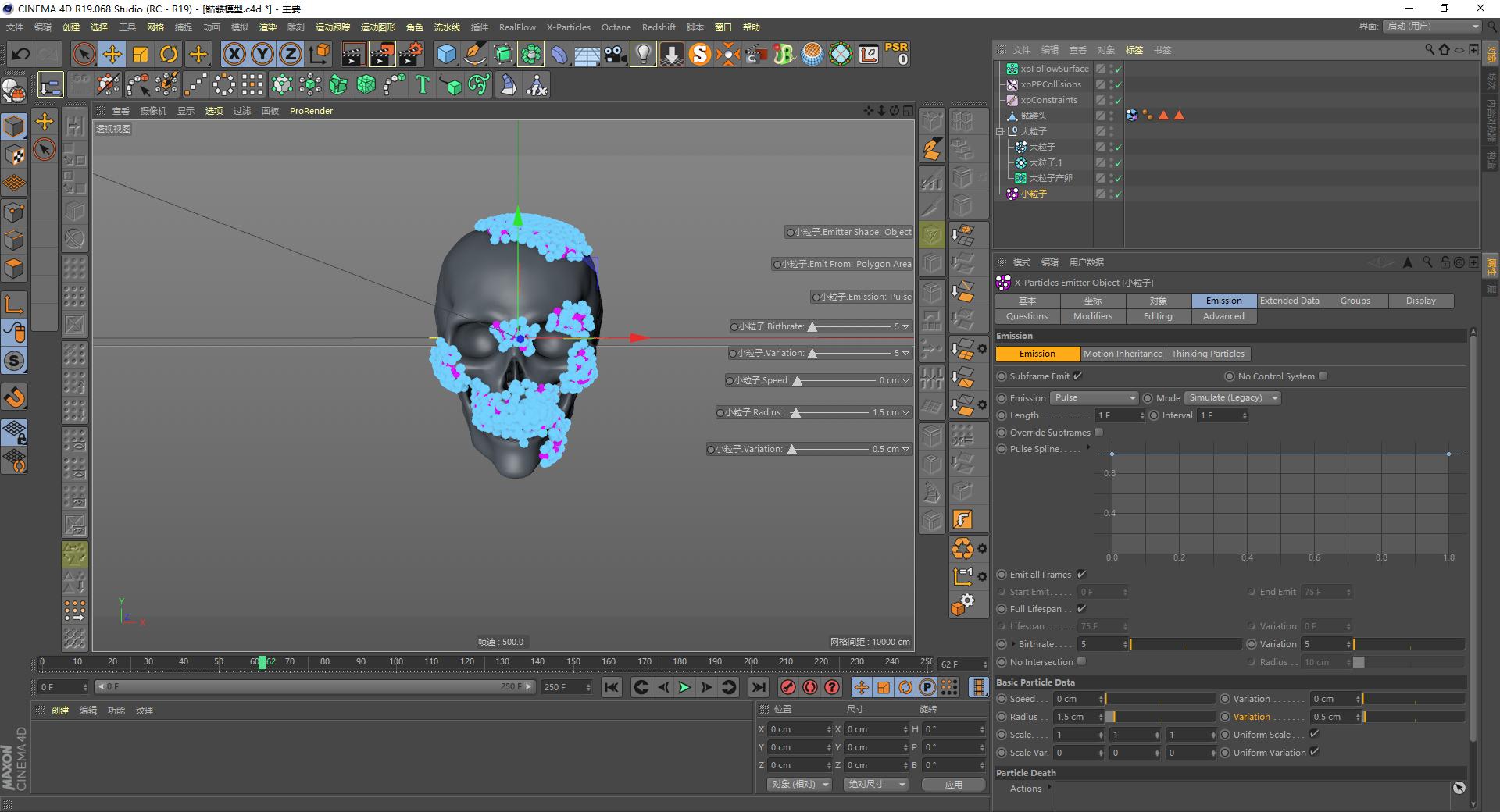Toggle the green enable checkmark on xpConstraints
The width and height of the screenshot is (1500, 812).
[x=1119, y=100]
